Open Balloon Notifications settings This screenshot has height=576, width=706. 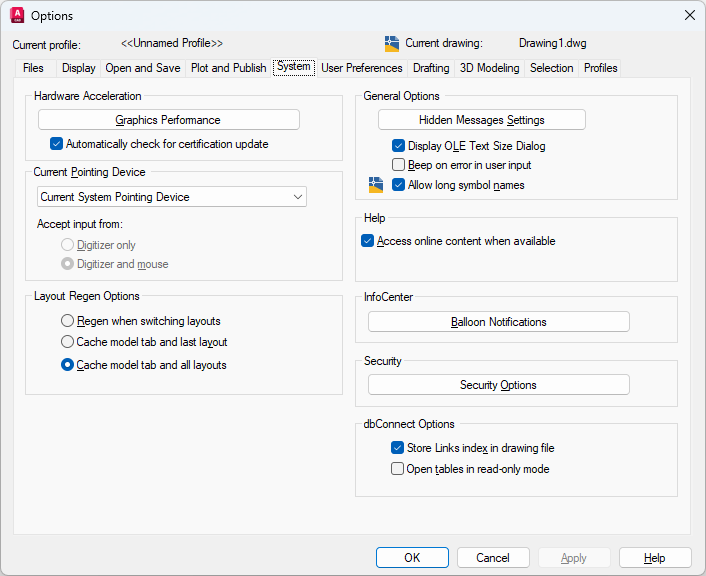point(498,322)
